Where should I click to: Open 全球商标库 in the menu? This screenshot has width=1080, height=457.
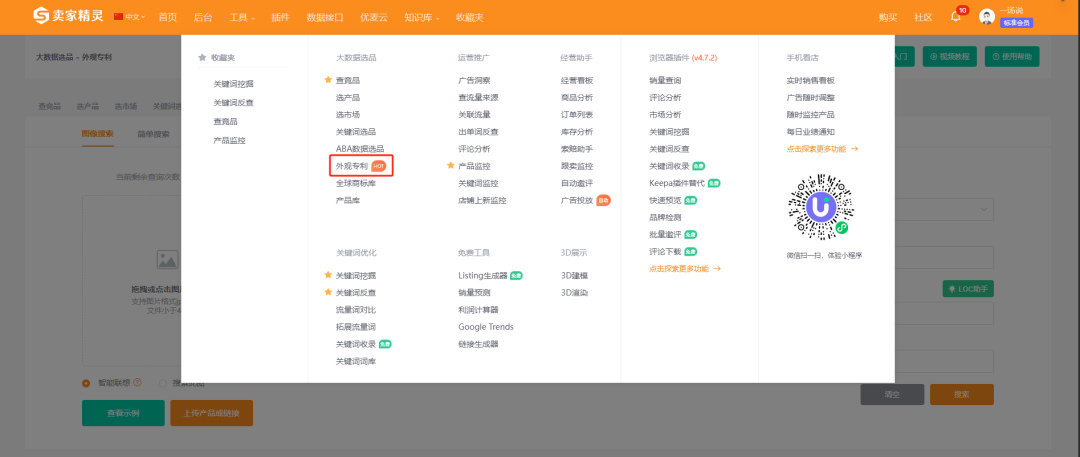(x=356, y=183)
